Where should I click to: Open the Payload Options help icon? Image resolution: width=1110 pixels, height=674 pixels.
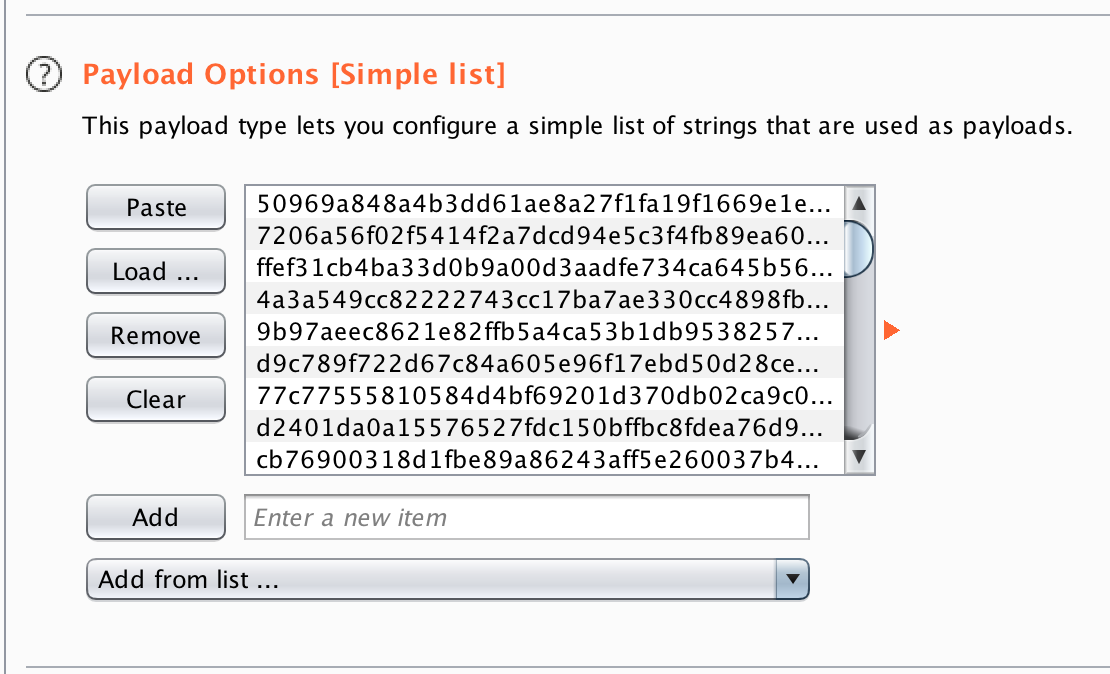tap(42, 74)
